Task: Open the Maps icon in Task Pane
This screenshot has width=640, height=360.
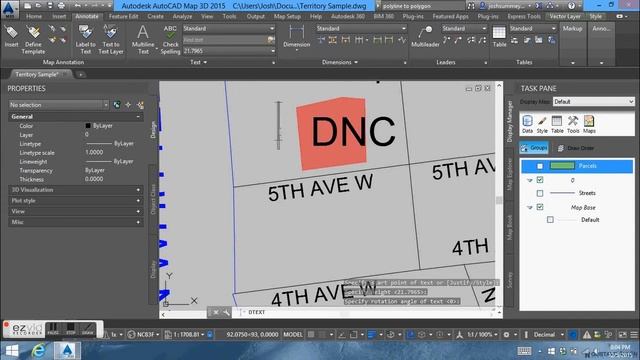Action: point(589,124)
